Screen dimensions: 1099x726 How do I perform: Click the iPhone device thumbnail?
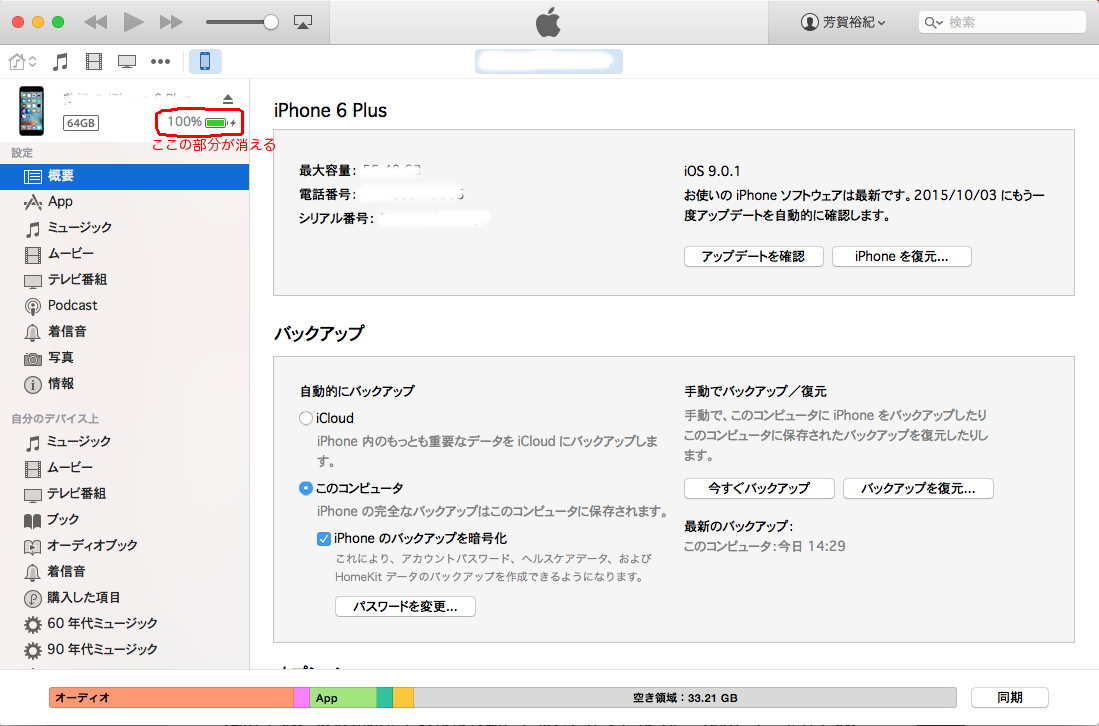32,111
